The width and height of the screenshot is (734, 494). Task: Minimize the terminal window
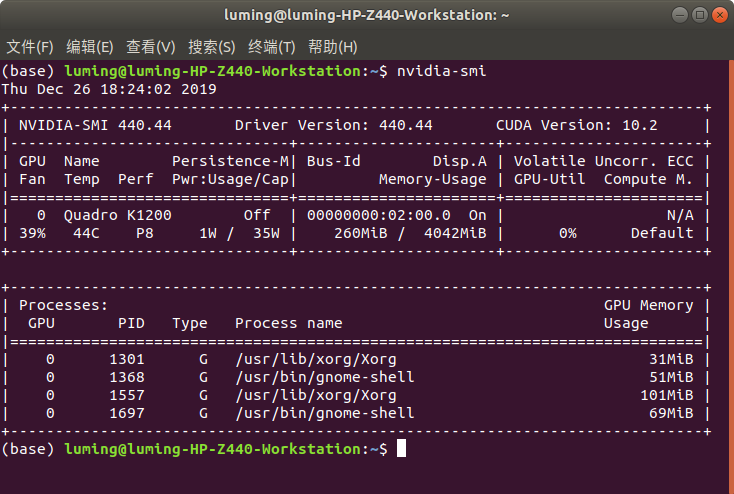(680, 15)
